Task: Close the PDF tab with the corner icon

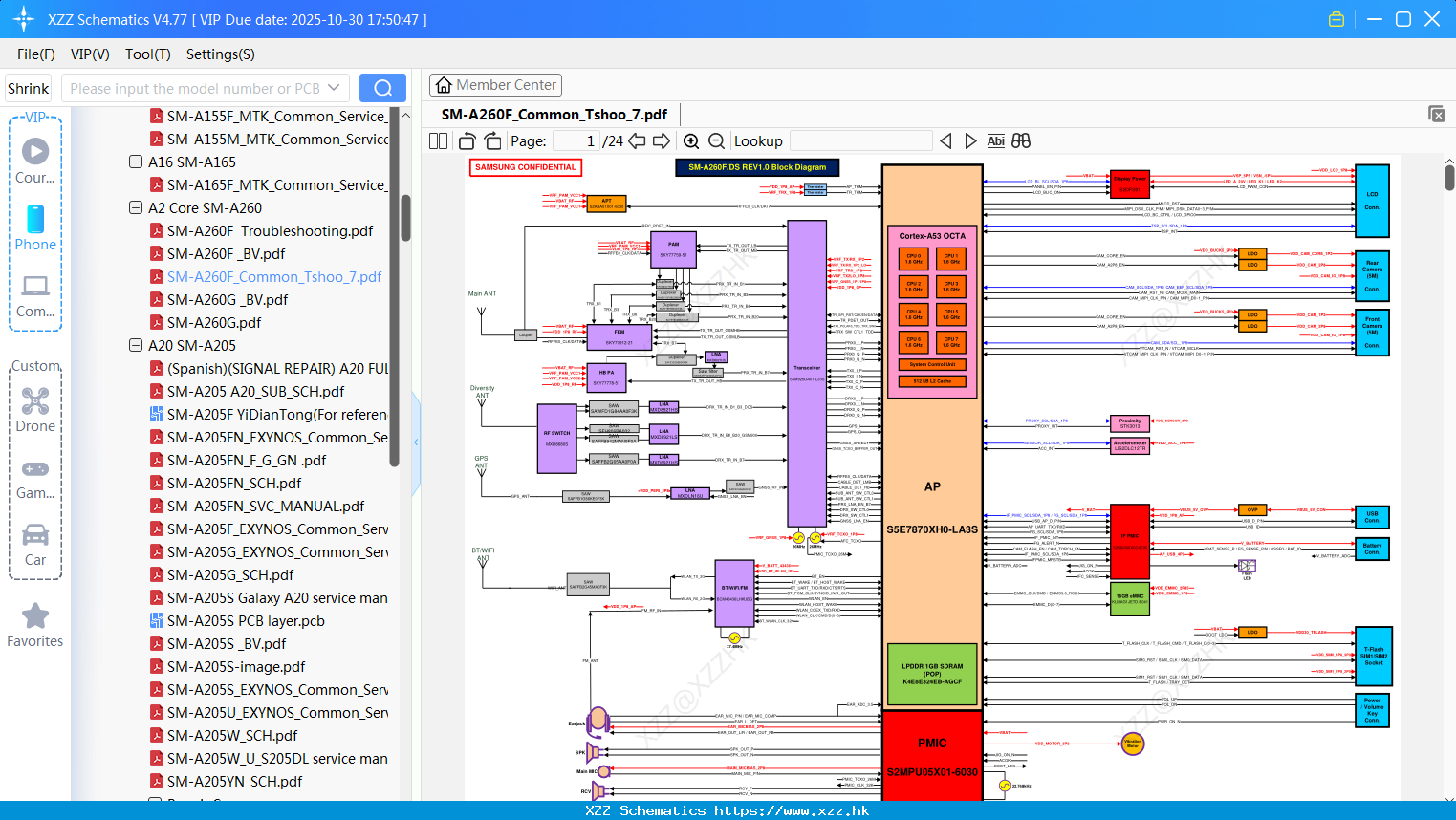Action: coord(1436,114)
